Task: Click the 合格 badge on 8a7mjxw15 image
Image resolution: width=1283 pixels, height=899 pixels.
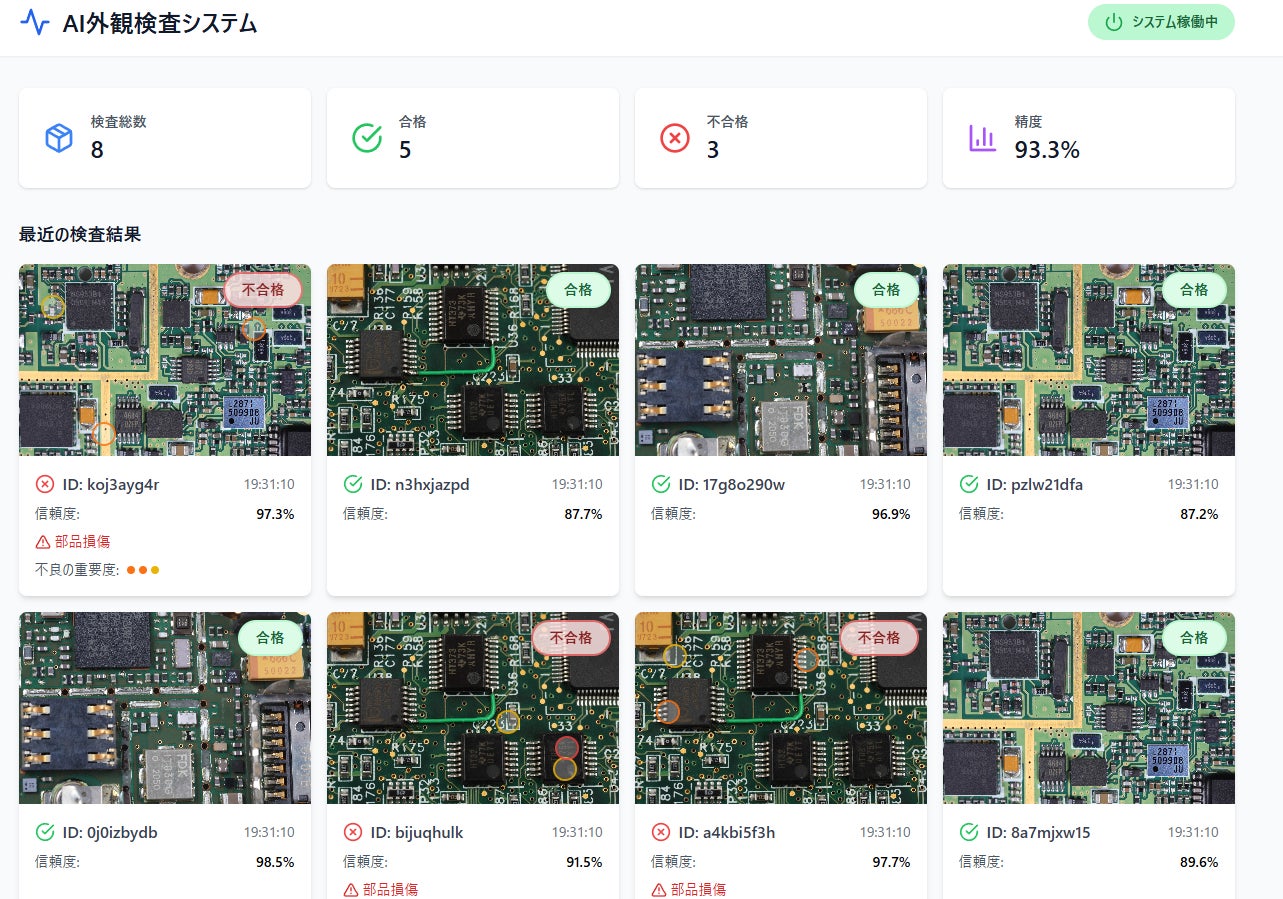Action: click(1194, 638)
